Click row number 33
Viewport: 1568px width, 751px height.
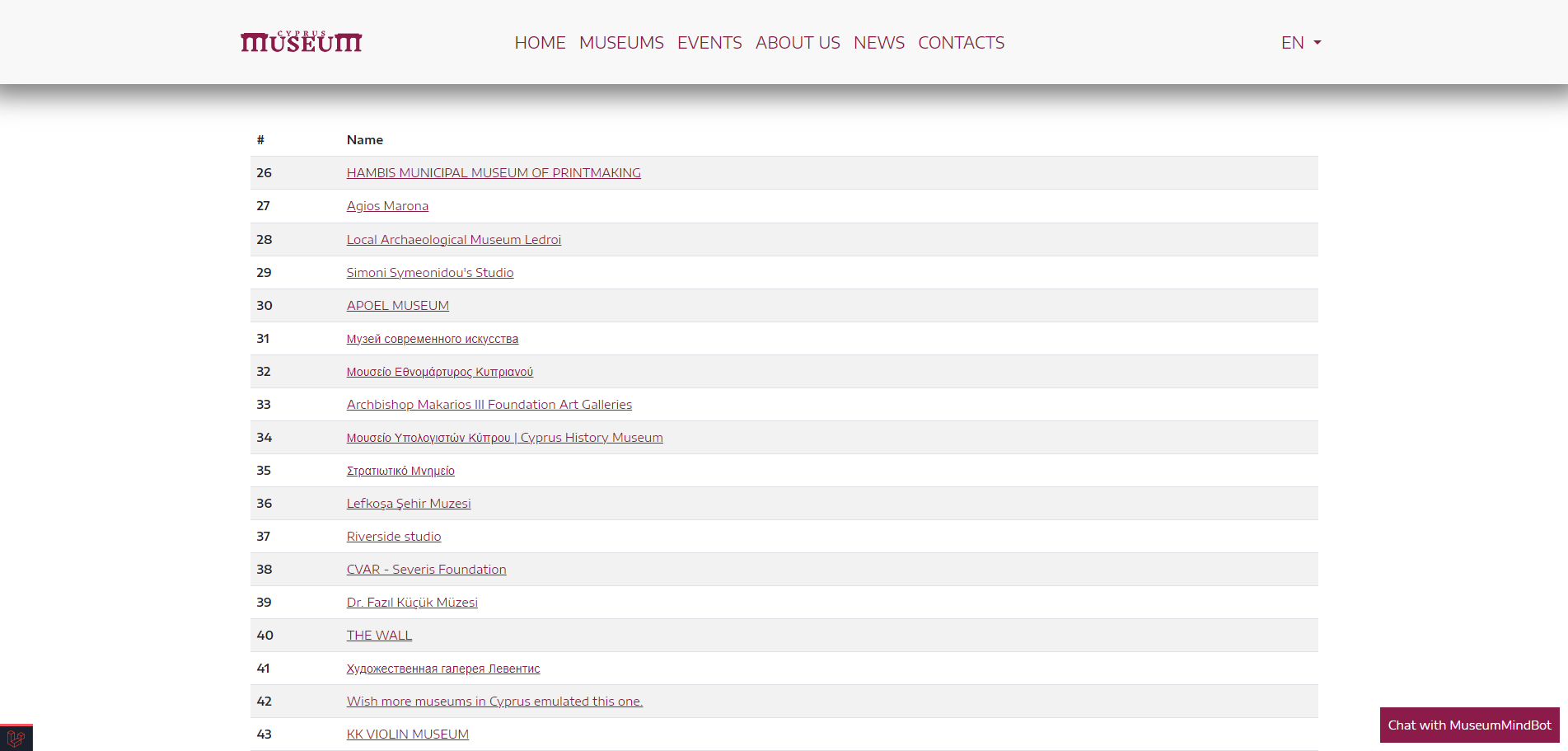(264, 405)
